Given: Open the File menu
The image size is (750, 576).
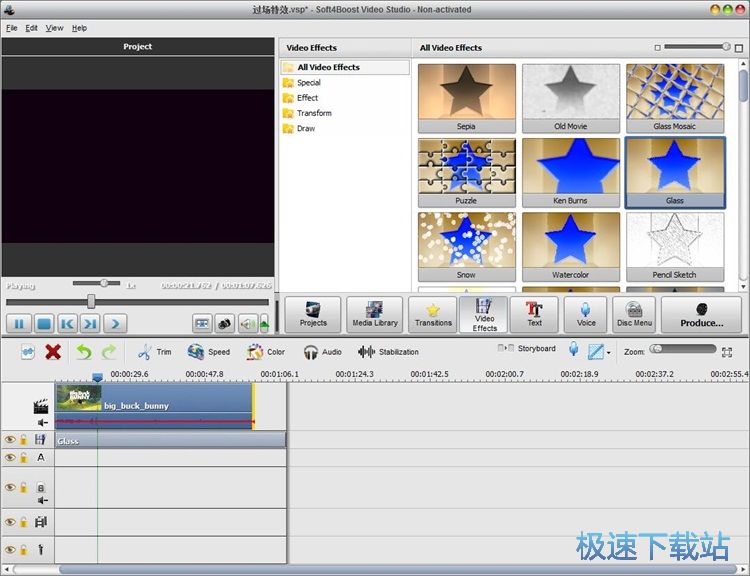Looking at the screenshot, I should (11, 28).
